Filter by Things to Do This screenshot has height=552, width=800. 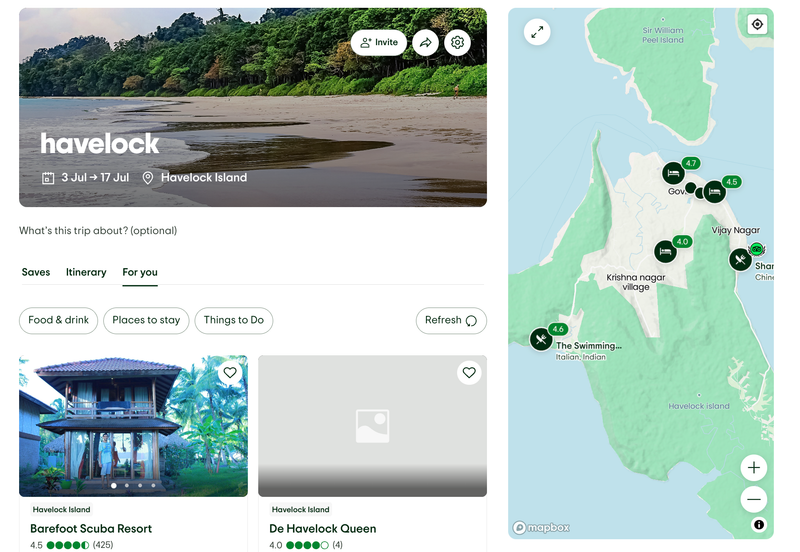pyautogui.click(x=234, y=320)
